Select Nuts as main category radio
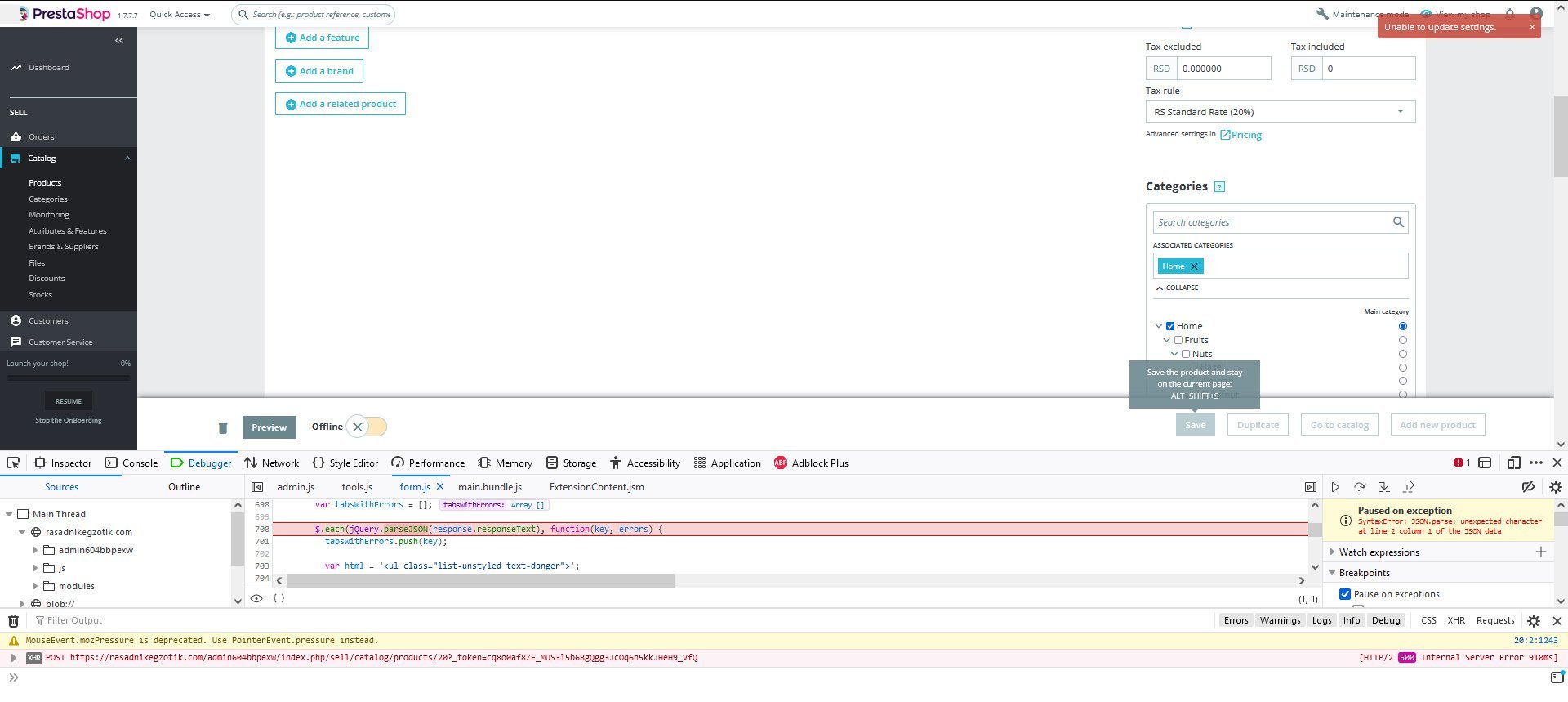1568x702 pixels. coord(1403,354)
